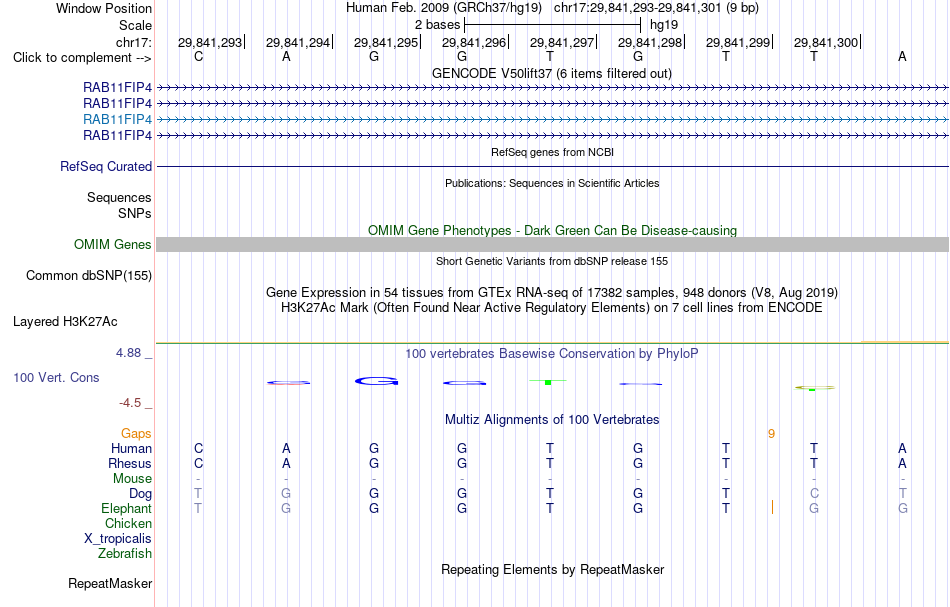Open 'Publications: Sequences in Scientific Articles' title

(x=552, y=184)
